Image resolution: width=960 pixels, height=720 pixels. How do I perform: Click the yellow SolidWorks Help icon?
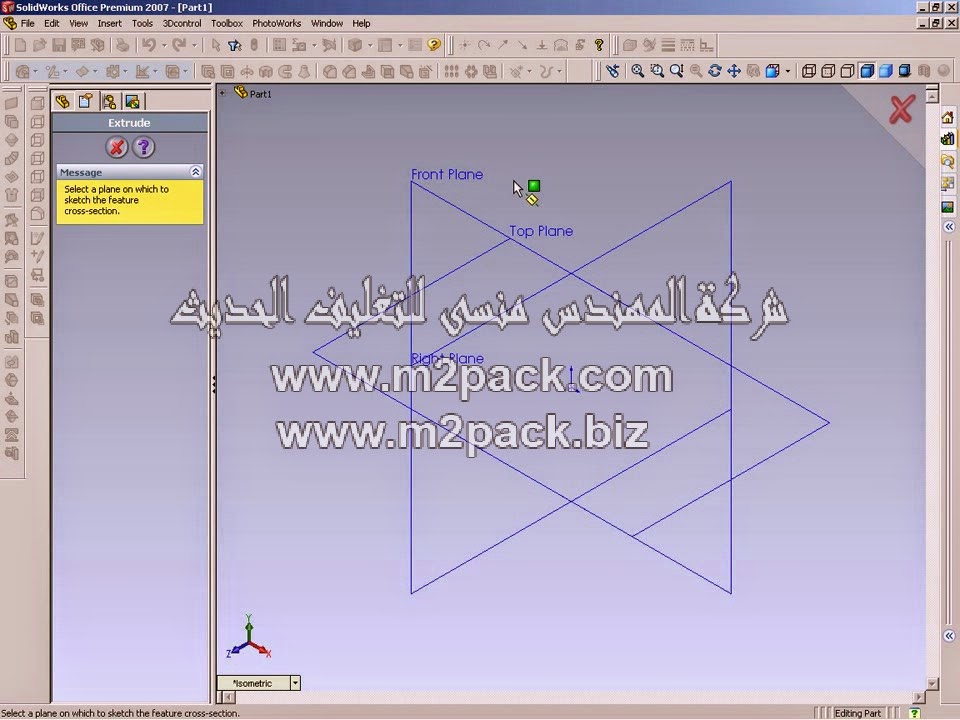coord(434,45)
